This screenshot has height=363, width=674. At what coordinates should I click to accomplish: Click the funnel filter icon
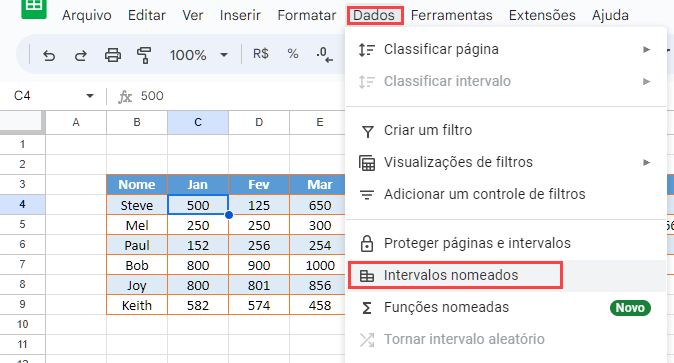pyautogui.click(x=368, y=132)
